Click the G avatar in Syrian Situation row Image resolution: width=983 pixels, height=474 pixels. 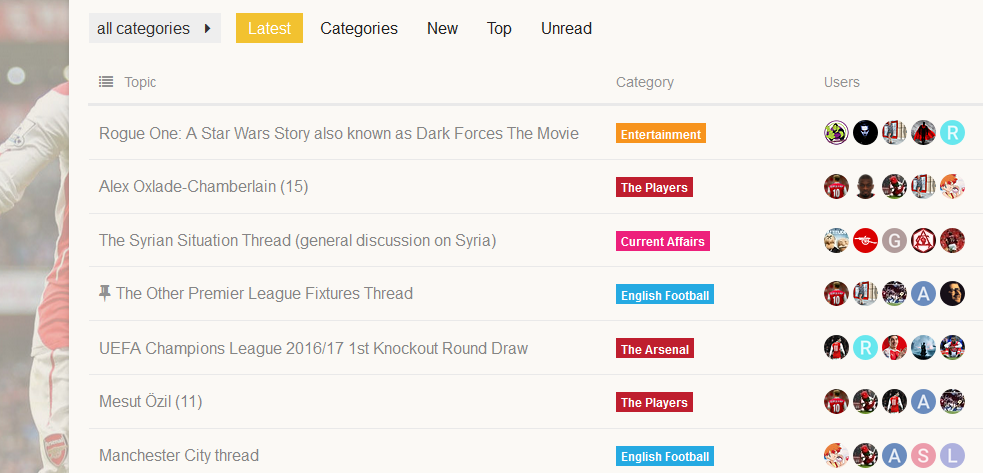click(x=894, y=240)
